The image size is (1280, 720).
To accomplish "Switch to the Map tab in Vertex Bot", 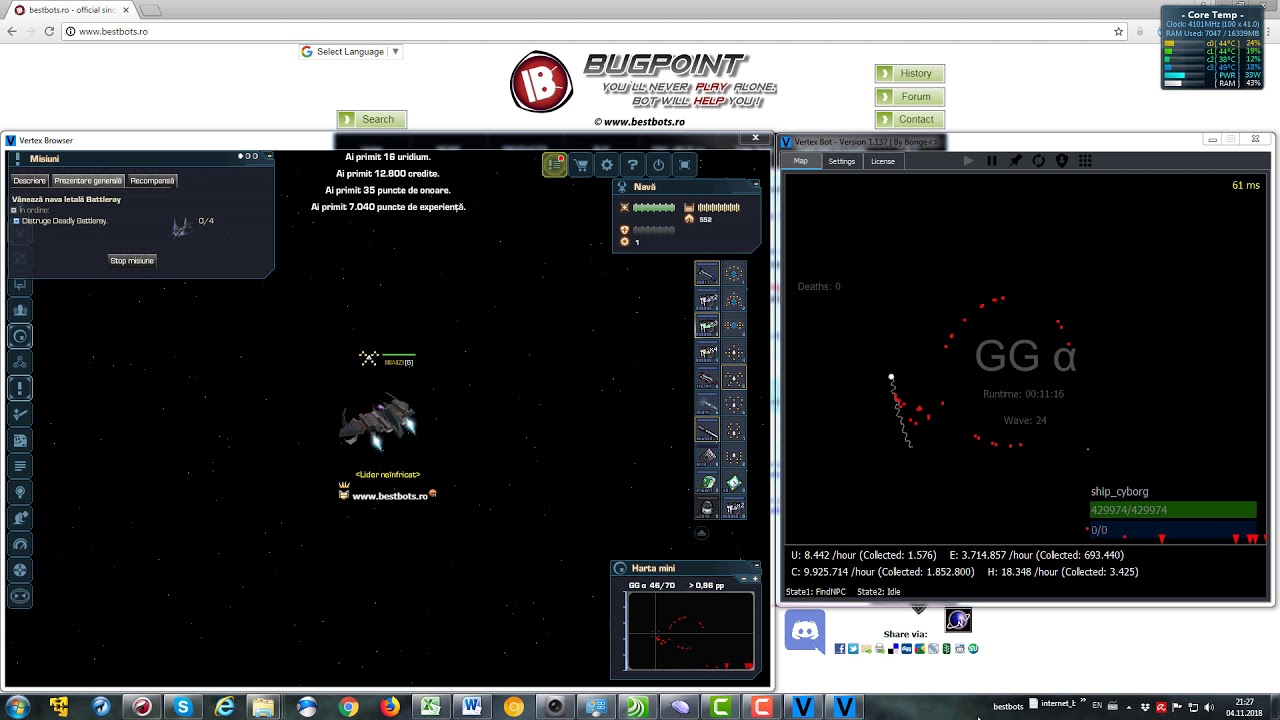I will 801,161.
